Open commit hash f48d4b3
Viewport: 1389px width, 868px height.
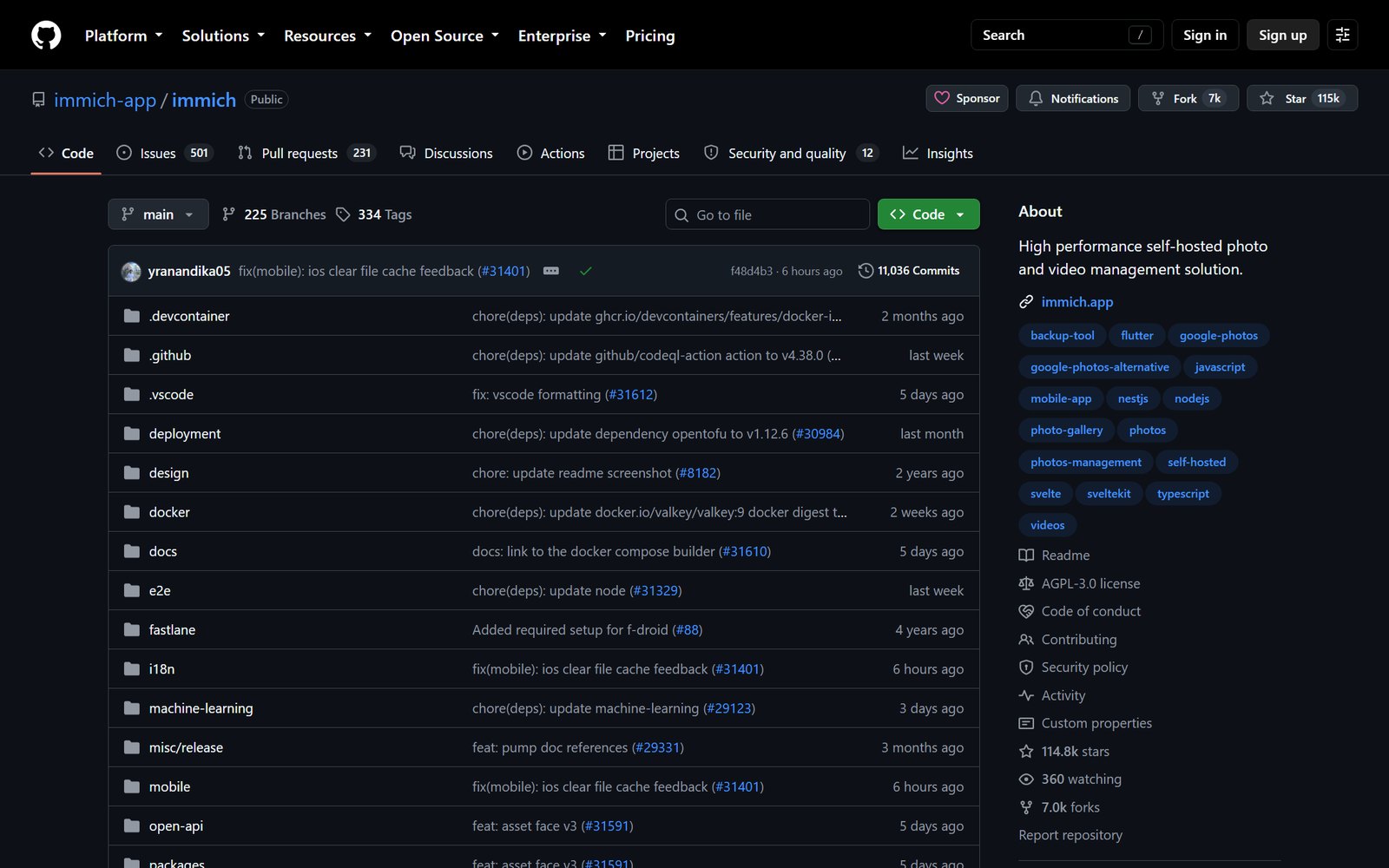[752, 271]
